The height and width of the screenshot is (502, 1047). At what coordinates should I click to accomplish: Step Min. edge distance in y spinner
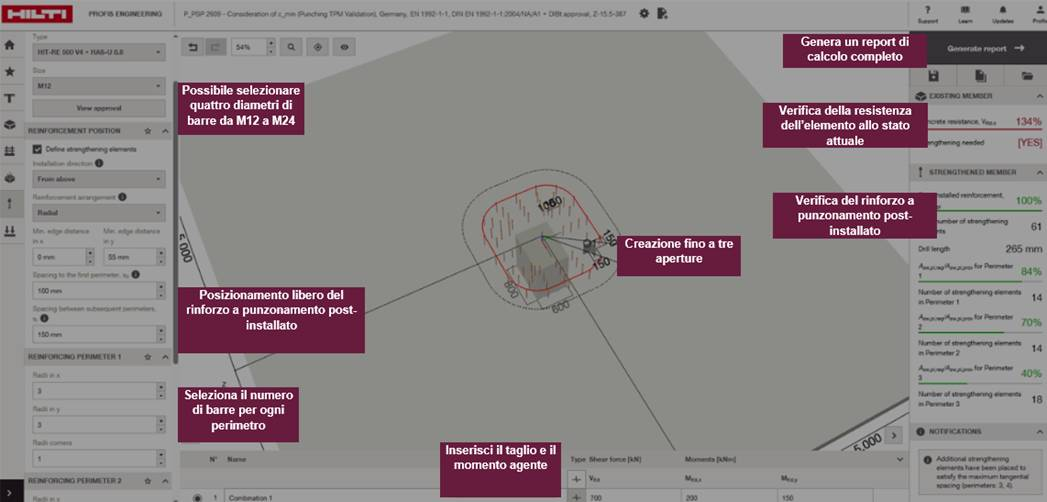(x=161, y=257)
